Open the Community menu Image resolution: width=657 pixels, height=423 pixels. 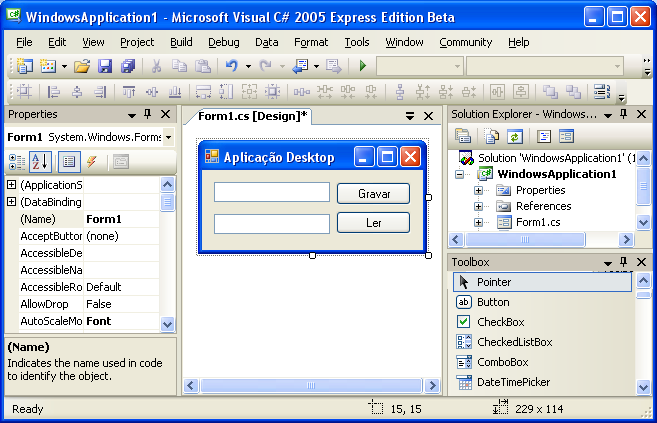tap(466, 42)
